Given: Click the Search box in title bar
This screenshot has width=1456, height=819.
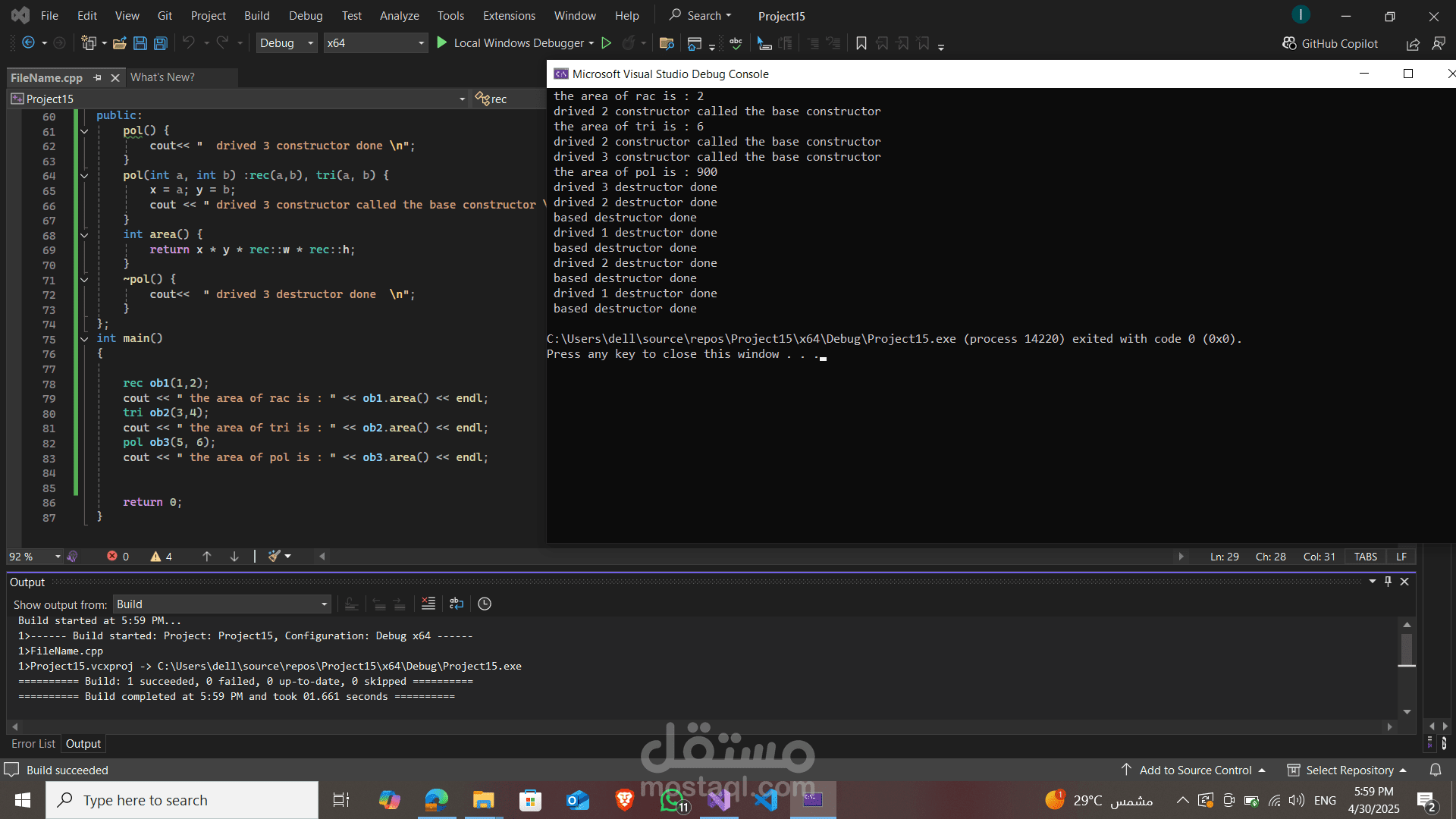Looking at the screenshot, I should coord(700,15).
